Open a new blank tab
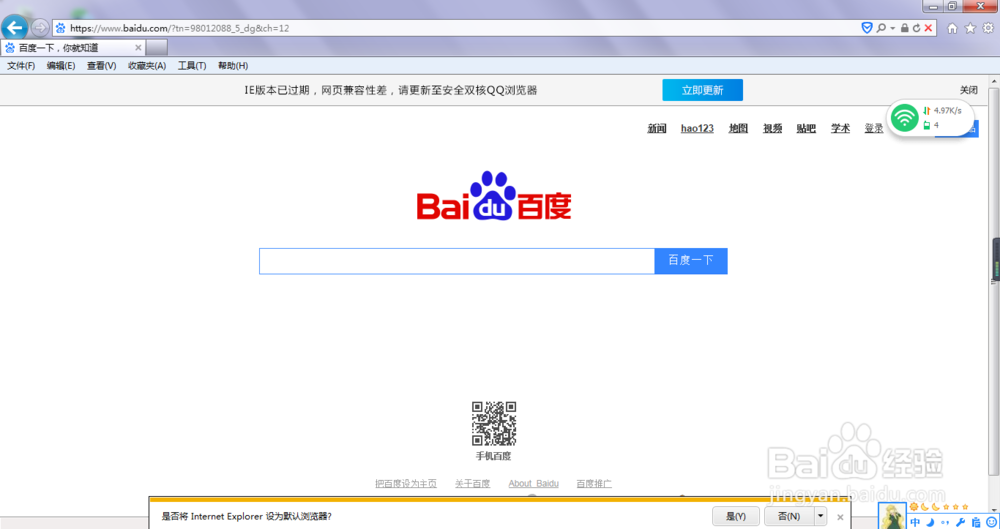 pos(157,48)
